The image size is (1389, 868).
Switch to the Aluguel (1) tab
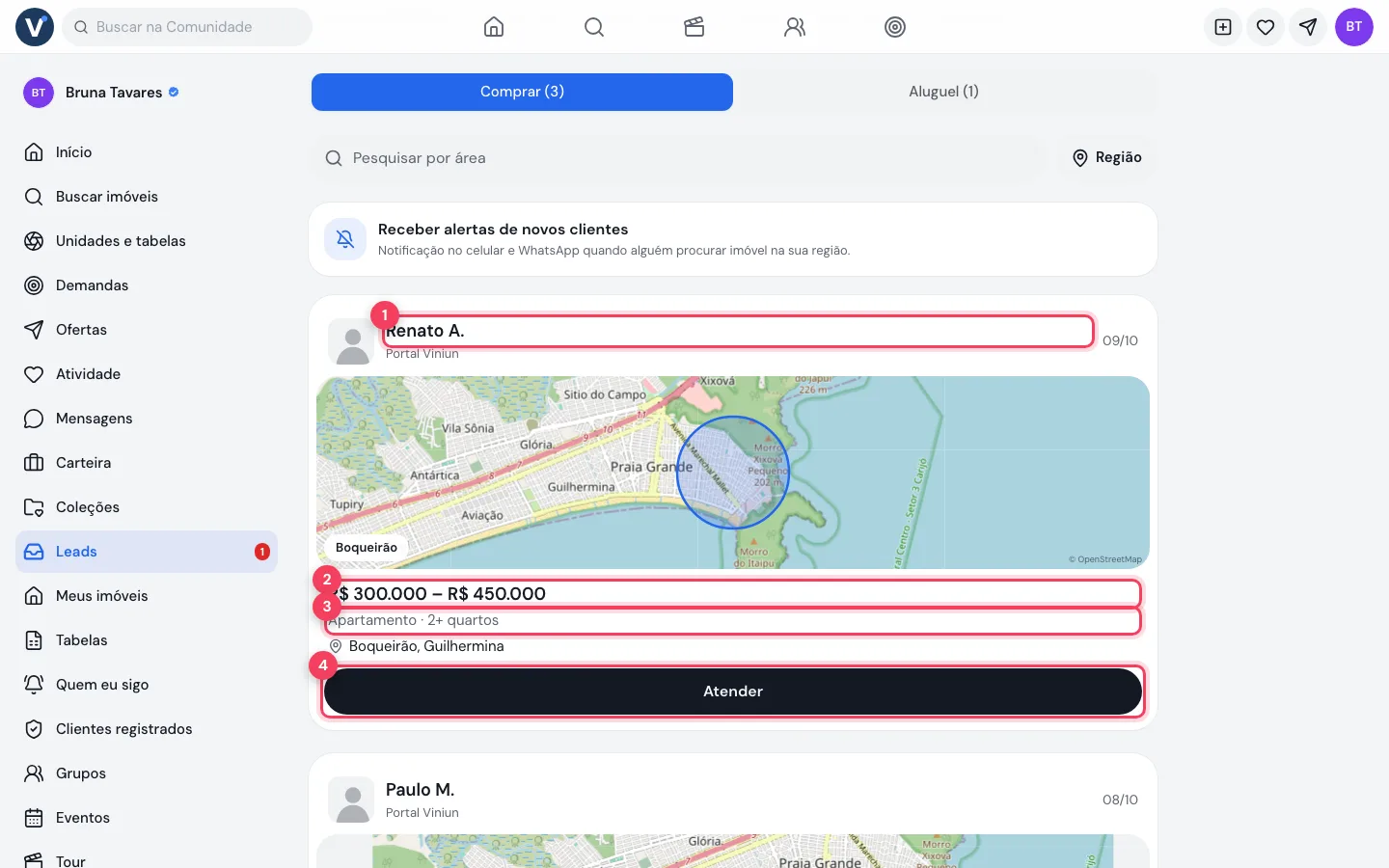pyautogui.click(x=943, y=92)
